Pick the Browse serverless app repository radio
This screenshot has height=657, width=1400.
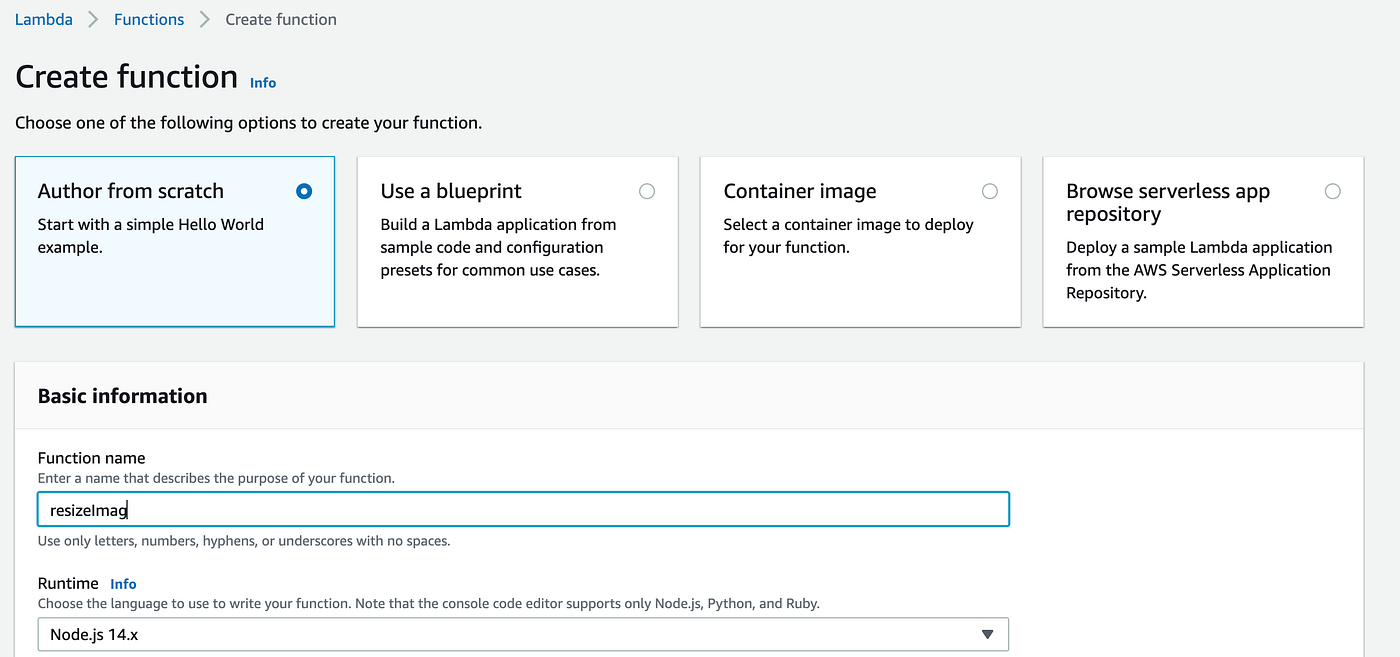click(x=1333, y=191)
